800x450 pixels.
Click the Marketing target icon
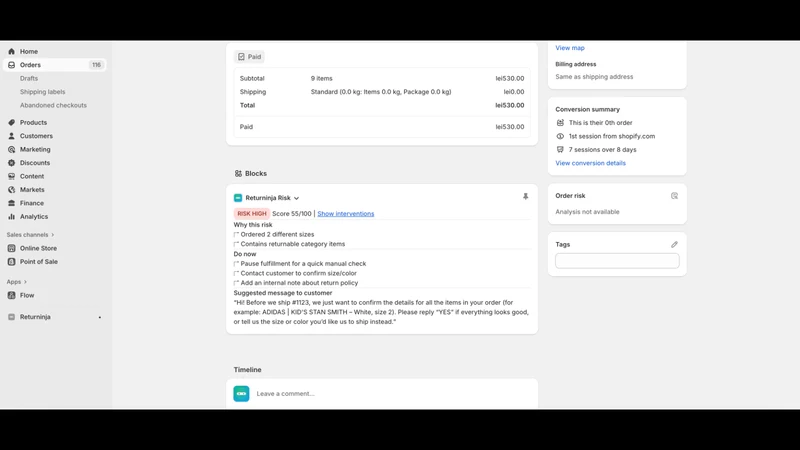[11, 149]
